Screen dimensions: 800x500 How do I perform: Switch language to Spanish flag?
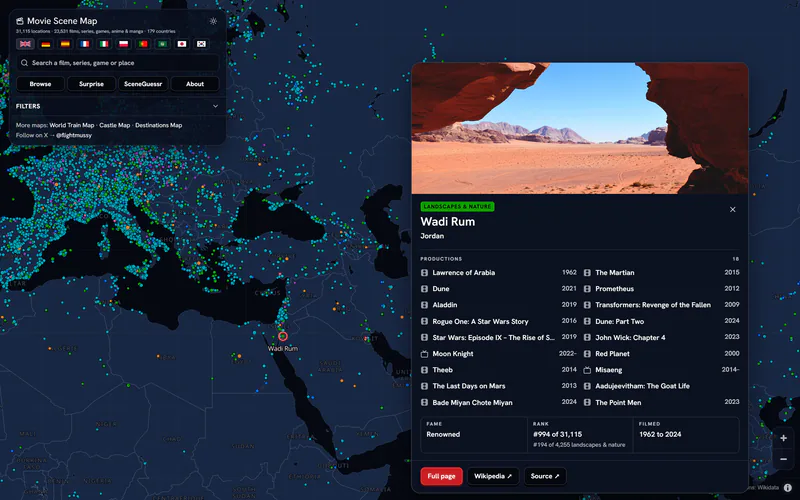coord(65,44)
